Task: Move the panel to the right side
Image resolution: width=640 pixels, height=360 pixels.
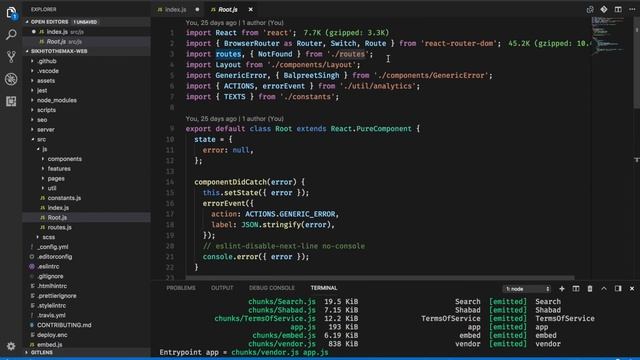Action: 618,289
